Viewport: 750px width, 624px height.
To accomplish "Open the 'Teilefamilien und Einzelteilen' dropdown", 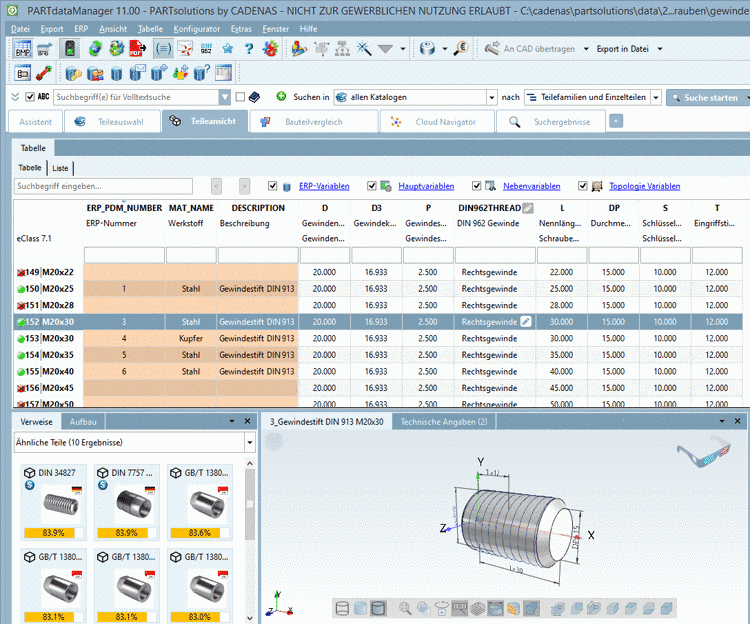I will coord(656,98).
